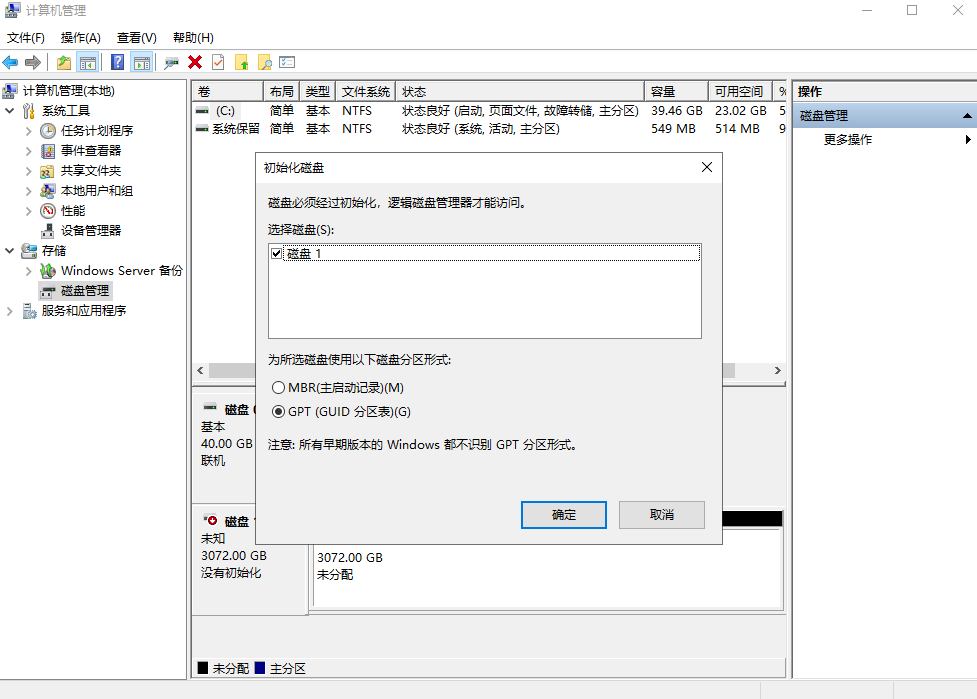Click the Up one level folder icon
Viewport: 977px width, 699px height.
(64, 62)
